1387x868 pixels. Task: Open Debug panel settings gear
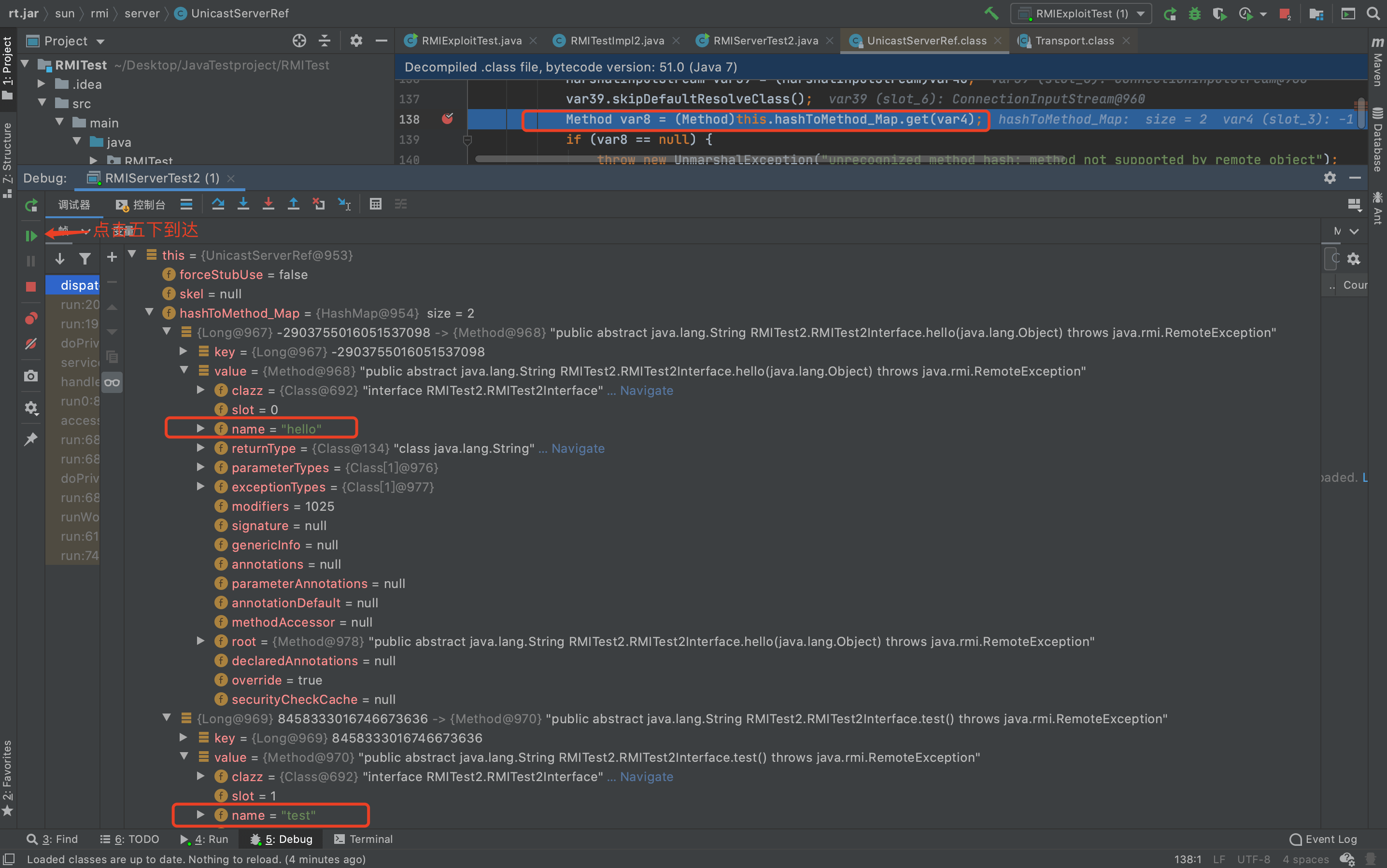click(1330, 177)
